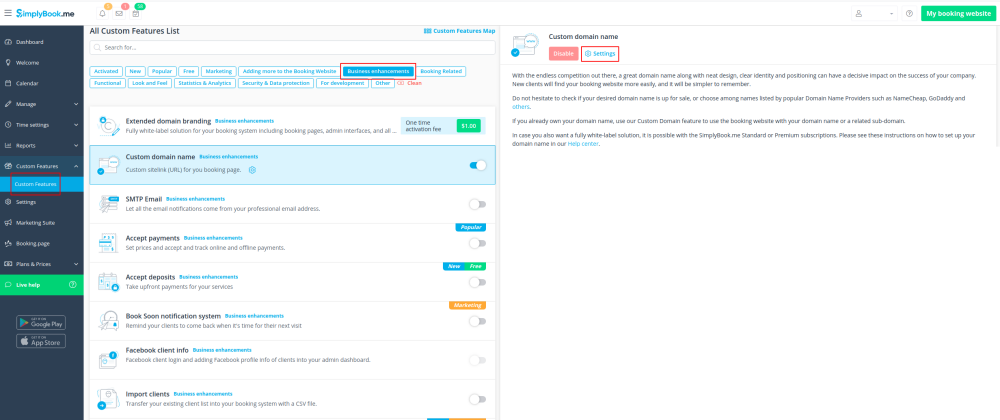
Task: Enable the SMTP Email toggle
Action: click(477, 204)
